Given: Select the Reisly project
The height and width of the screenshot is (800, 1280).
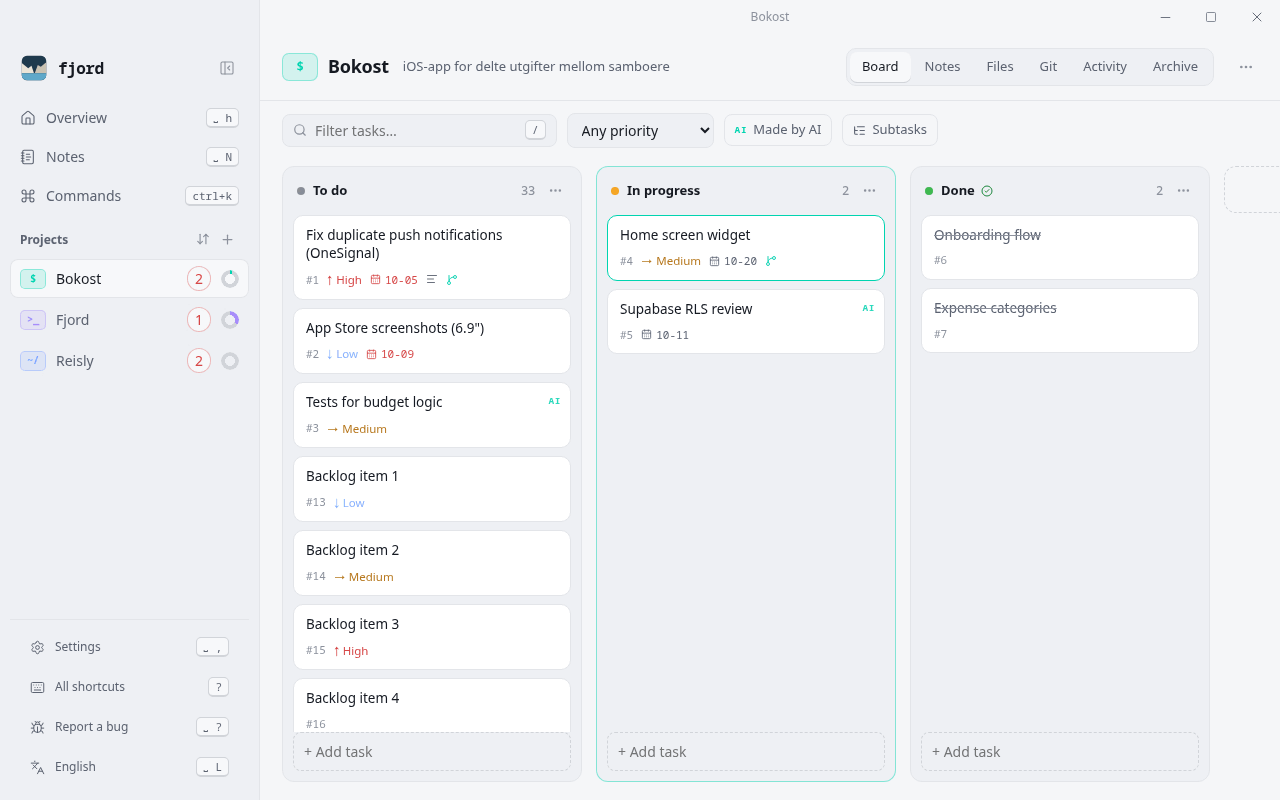Looking at the screenshot, I should click(x=129, y=361).
